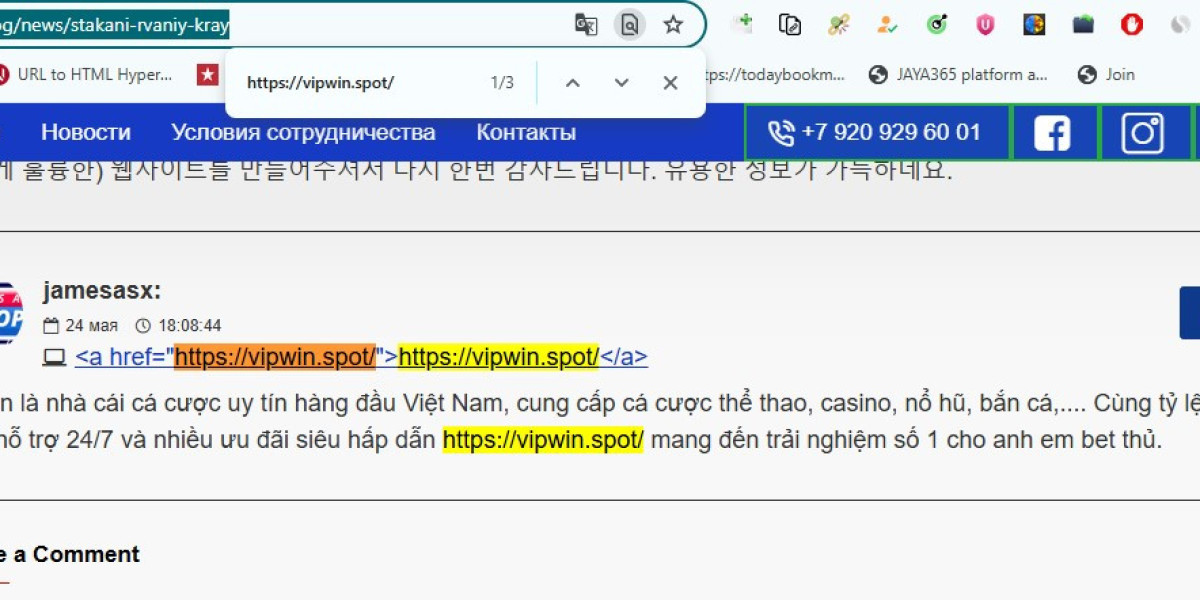Open the gray circular extension icon

(1180, 24)
